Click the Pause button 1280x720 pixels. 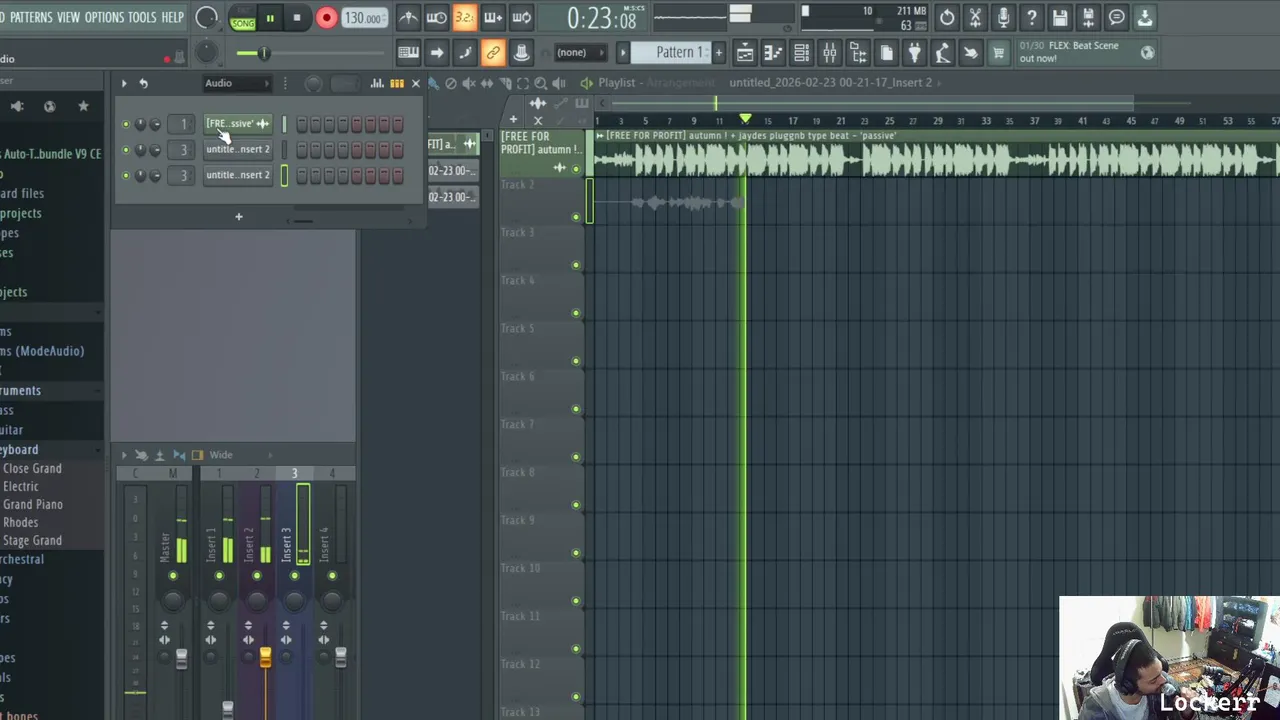coord(270,18)
